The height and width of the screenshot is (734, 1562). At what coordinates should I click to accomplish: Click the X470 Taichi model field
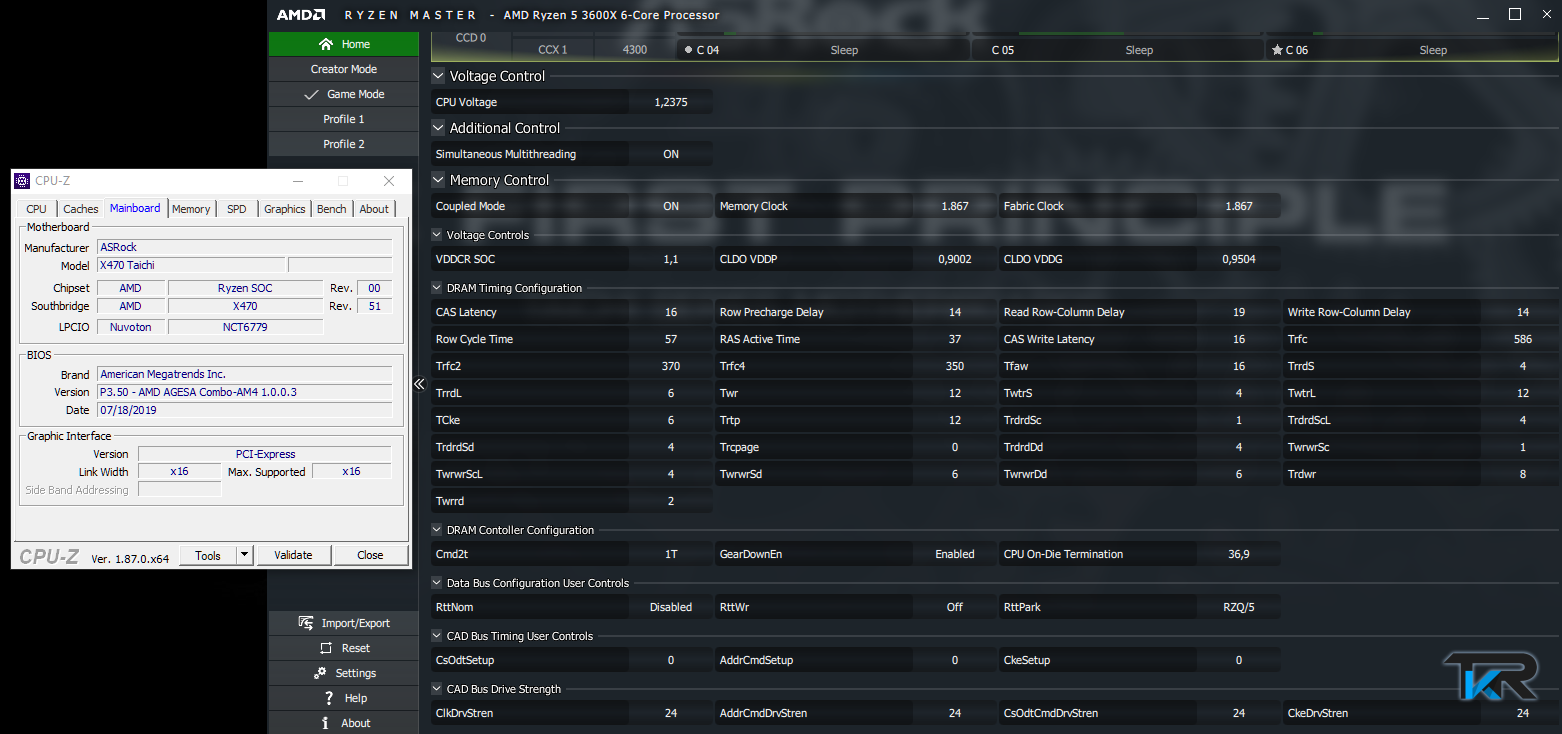pyautogui.click(x=190, y=265)
